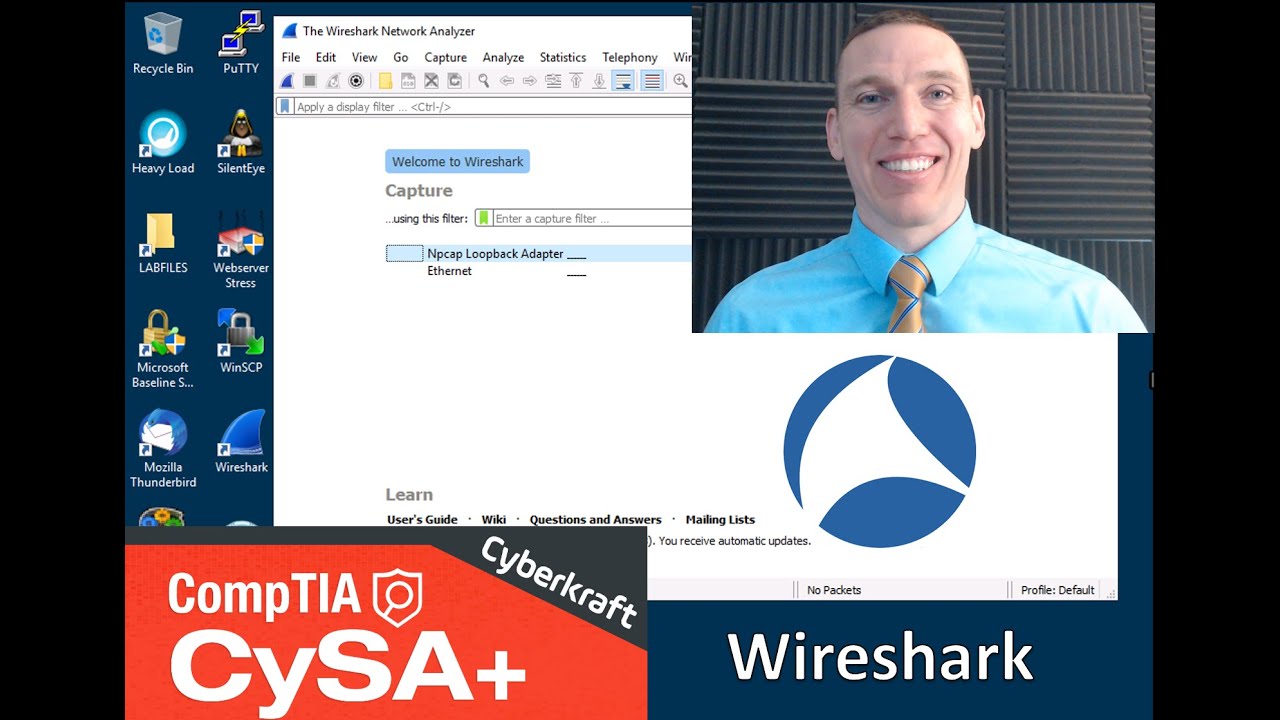
Task: Open the Capture menu
Action: coord(446,57)
